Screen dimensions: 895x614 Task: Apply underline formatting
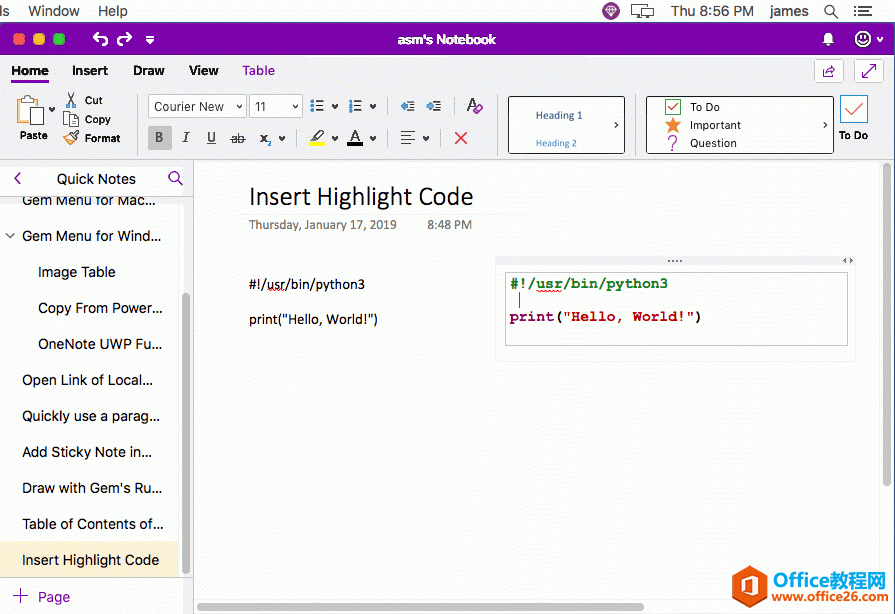point(210,138)
